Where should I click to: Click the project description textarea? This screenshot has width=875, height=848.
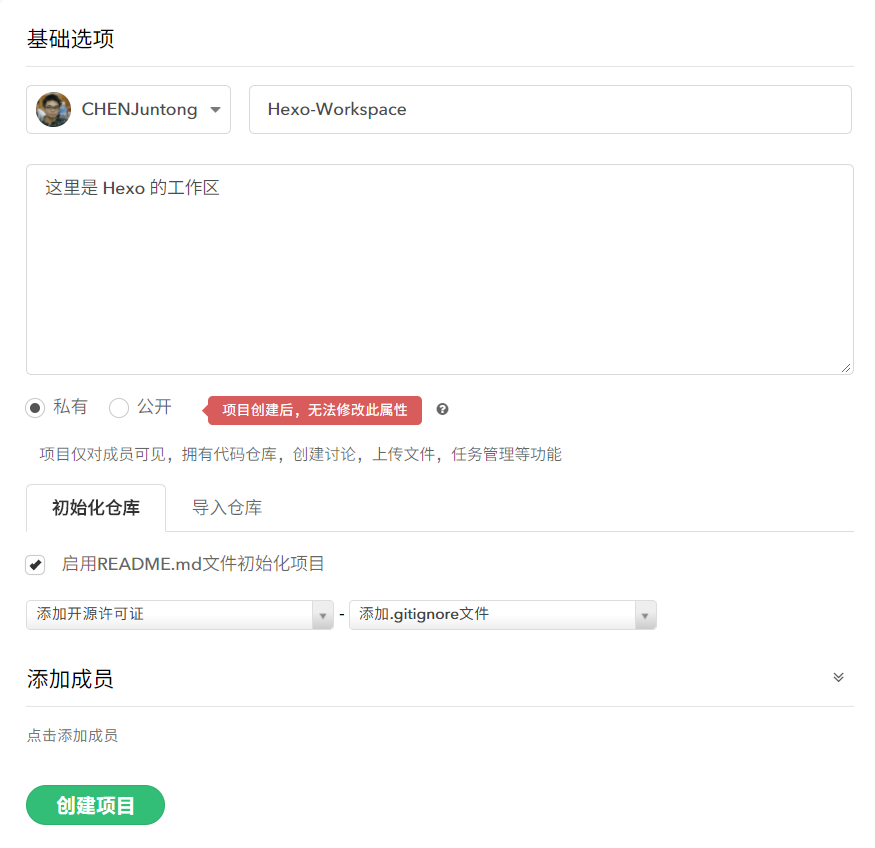[x=440, y=268]
